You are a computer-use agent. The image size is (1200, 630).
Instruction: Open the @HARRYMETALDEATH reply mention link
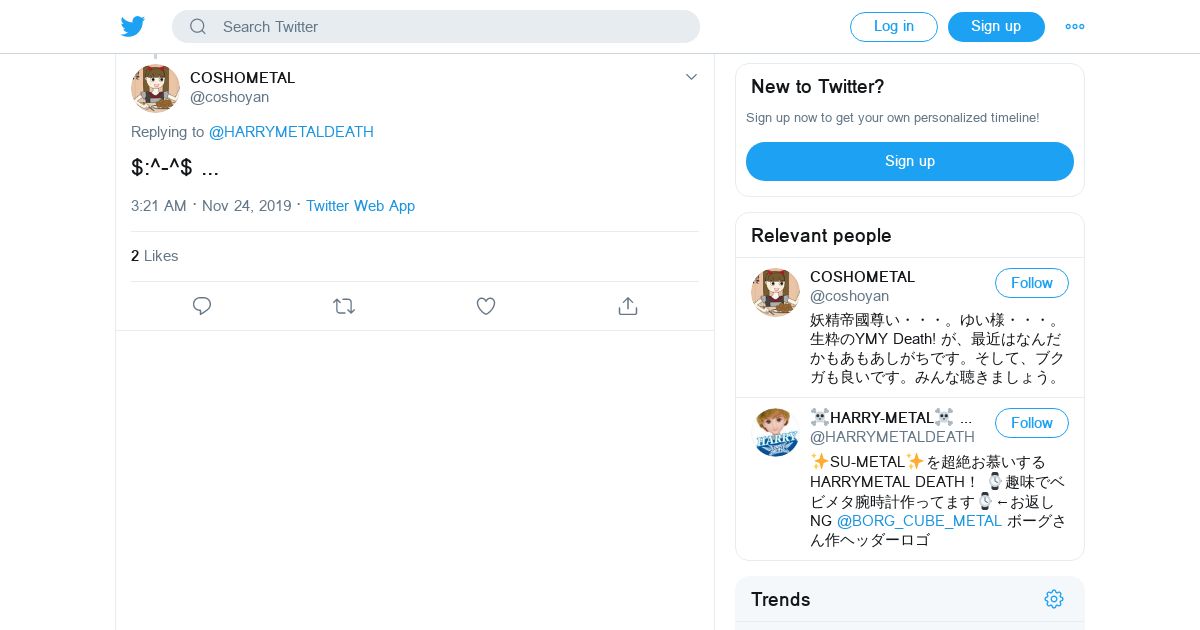point(291,132)
